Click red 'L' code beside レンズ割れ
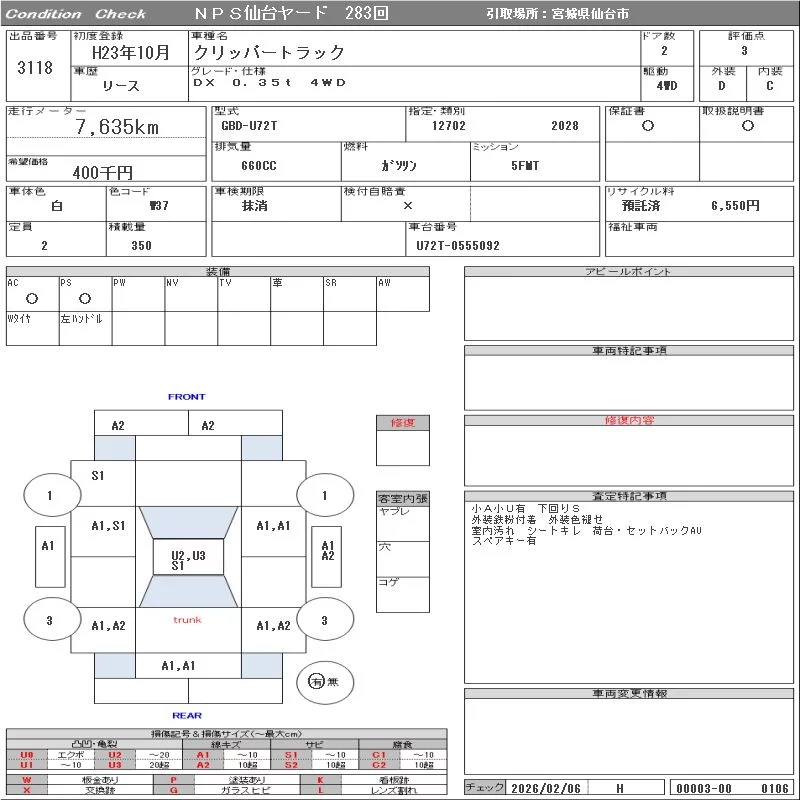The height and width of the screenshot is (800, 800). tap(321, 790)
